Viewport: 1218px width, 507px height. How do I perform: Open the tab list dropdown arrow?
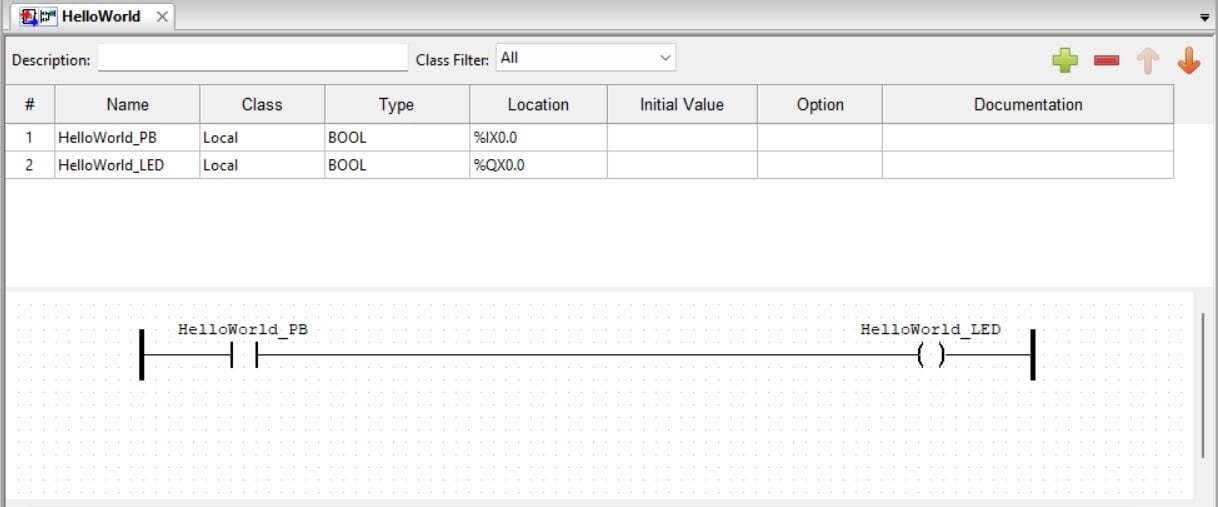coord(1204,18)
